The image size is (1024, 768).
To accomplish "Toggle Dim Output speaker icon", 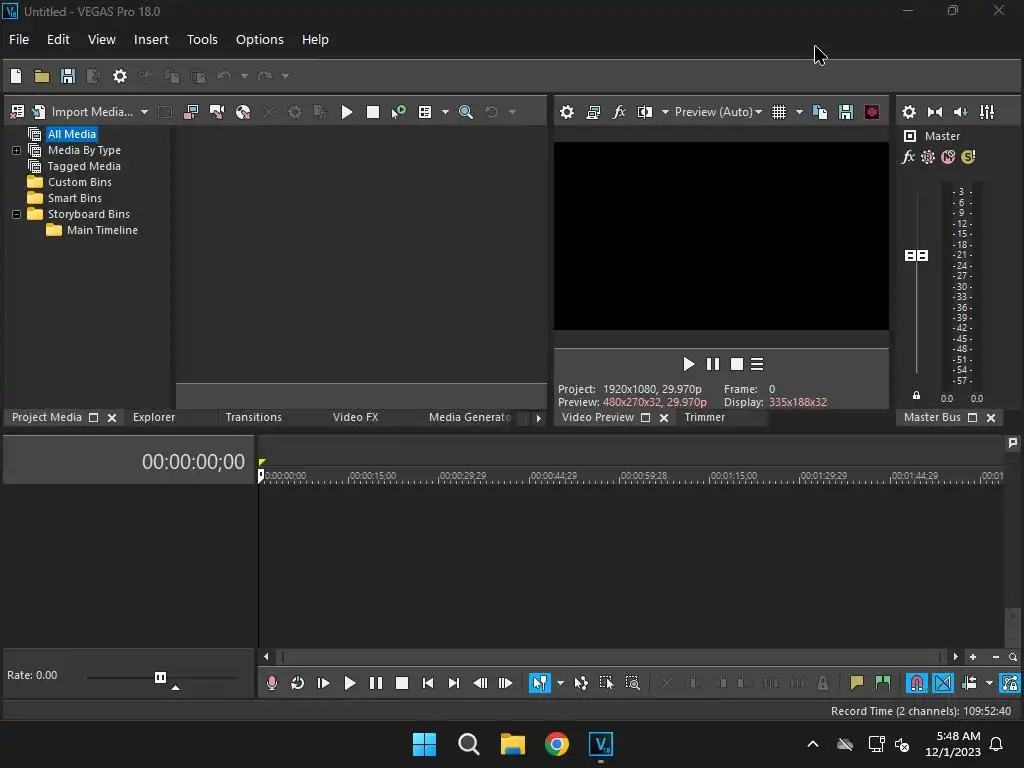I will pyautogui.click(x=961, y=112).
